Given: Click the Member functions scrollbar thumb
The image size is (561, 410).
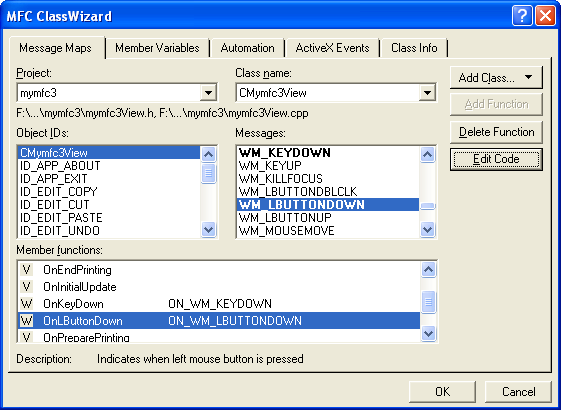Looking at the screenshot, I should tap(428, 302).
